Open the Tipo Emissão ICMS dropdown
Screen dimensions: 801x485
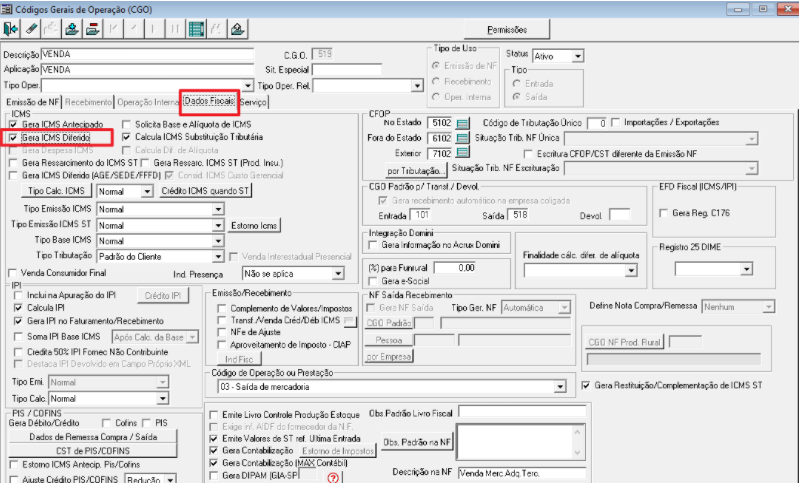coord(218,209)
